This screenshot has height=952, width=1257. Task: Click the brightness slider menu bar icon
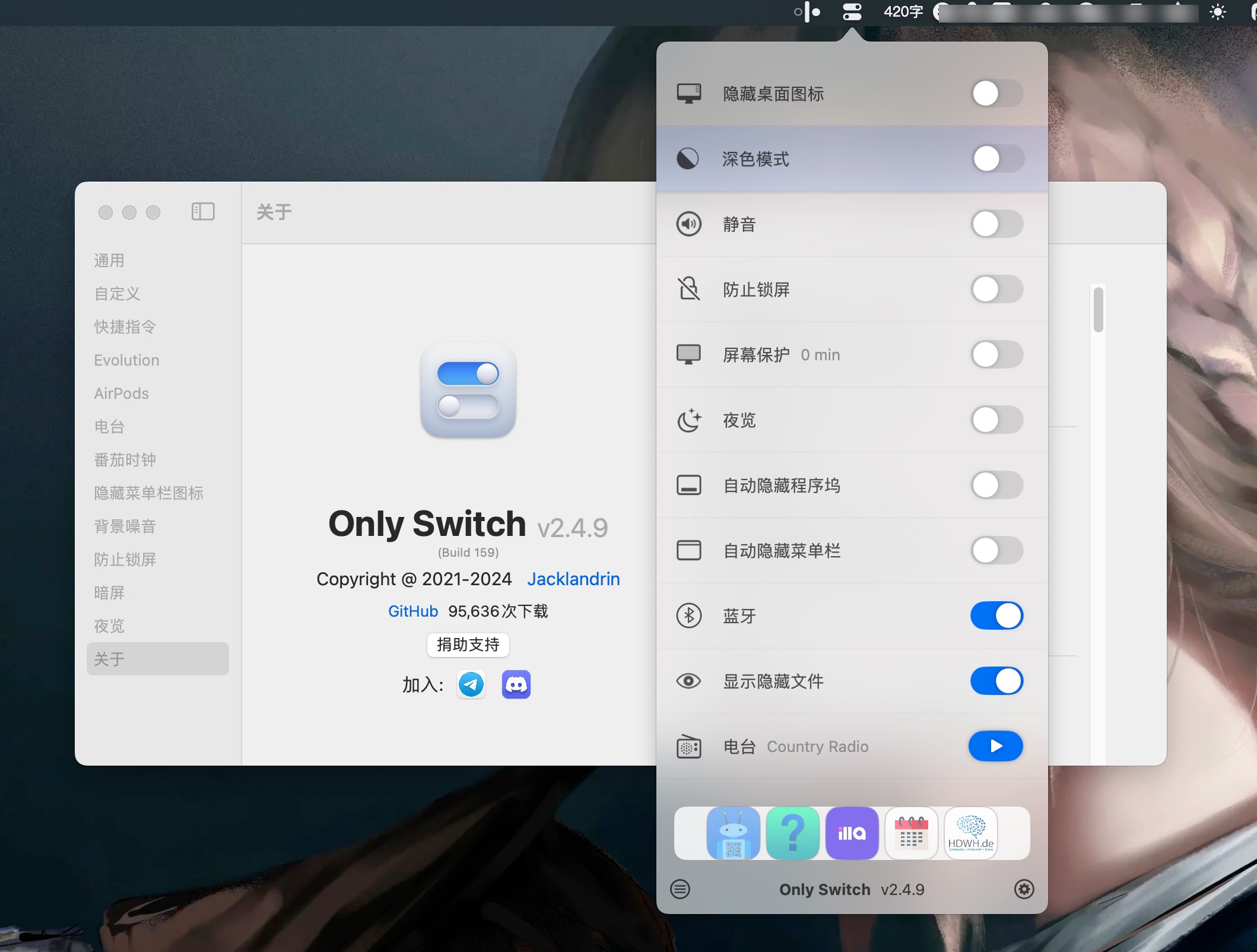[x=807, y=12]
